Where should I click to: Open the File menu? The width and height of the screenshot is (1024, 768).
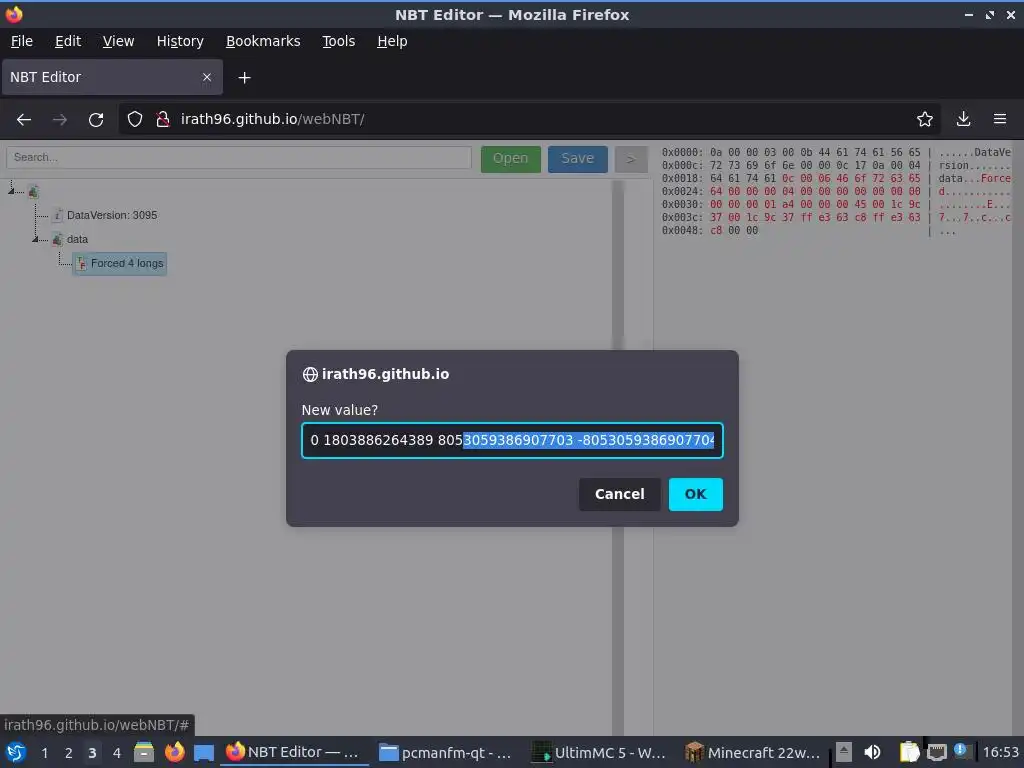coord(22,41)
